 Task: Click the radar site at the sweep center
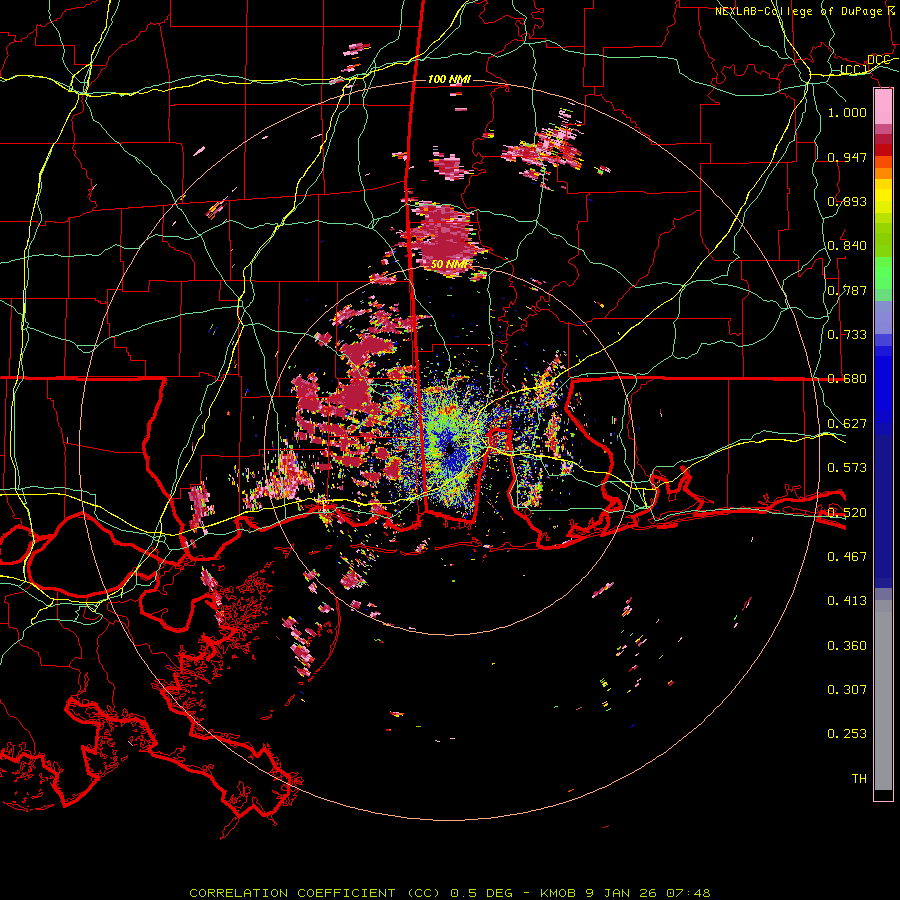click(x=449, y=448)
